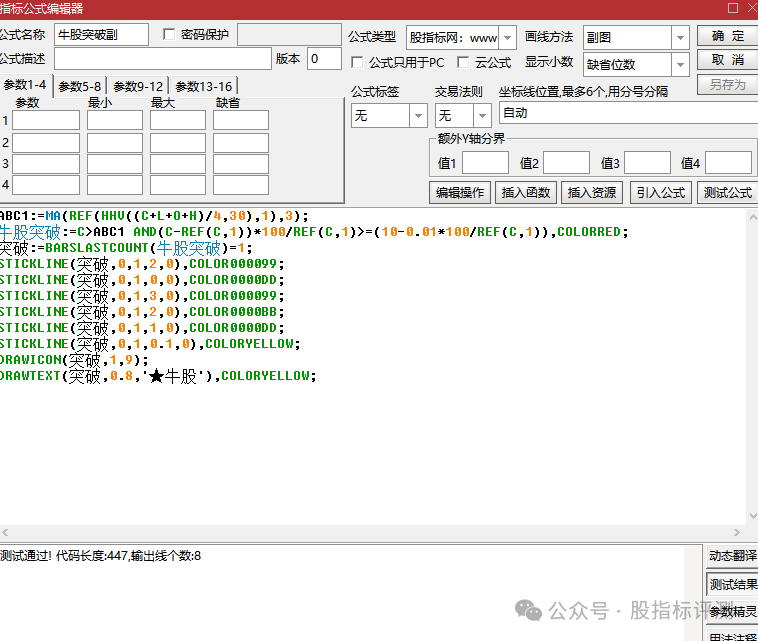Click the STICKLINE COLORYELLOW code line

pos(150,344)
